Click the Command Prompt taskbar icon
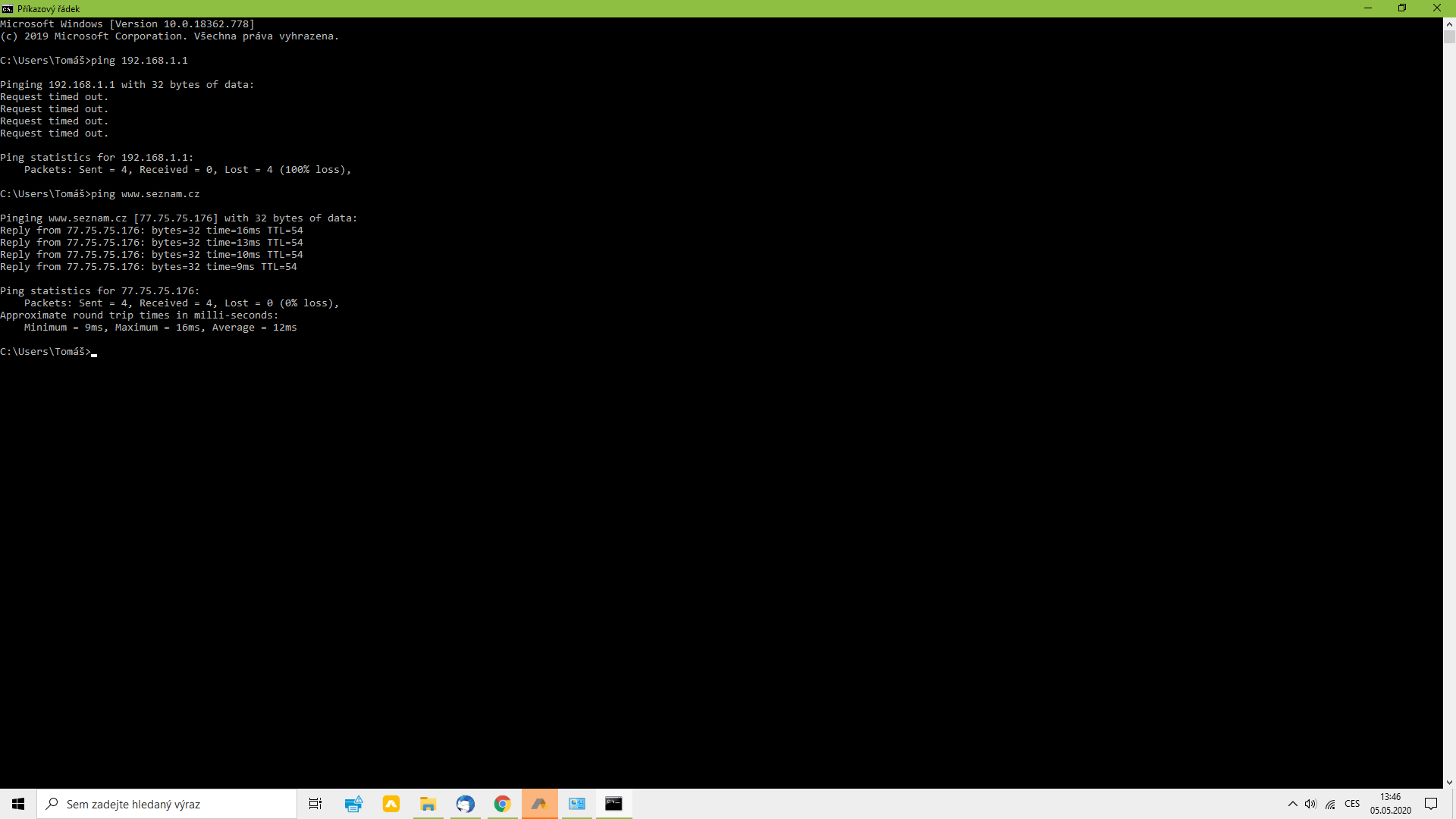Viewport: 1456px width, 819px height. click(x=613, y=804)
